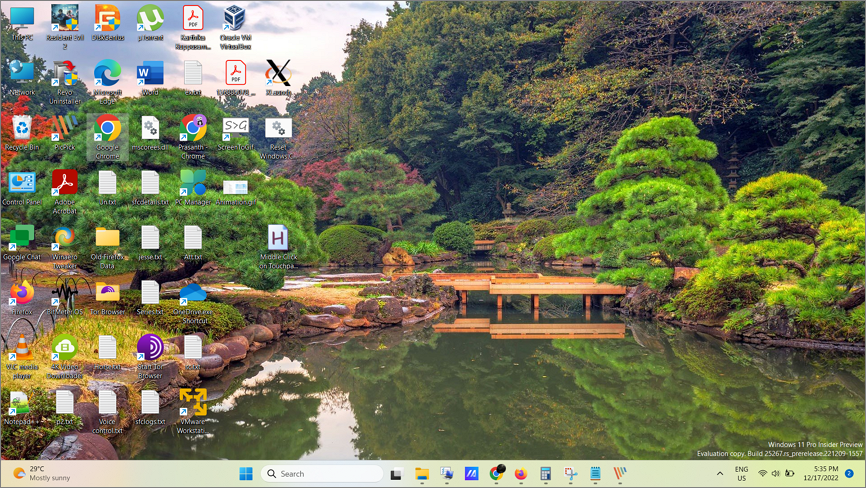The width and height of the screenshot is (866, 488).
Task: Select the jesse.txt file
Action: (x=150, y=242)
